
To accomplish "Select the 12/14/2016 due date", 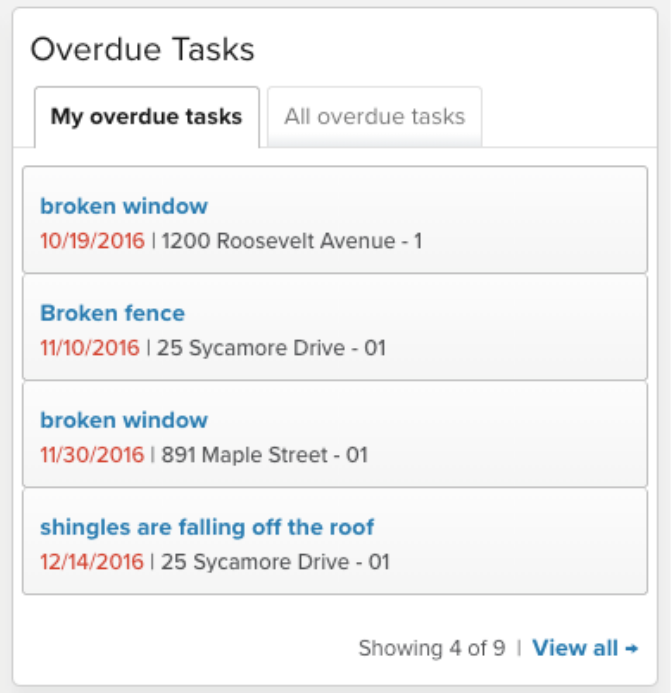I will pos(92,562).
